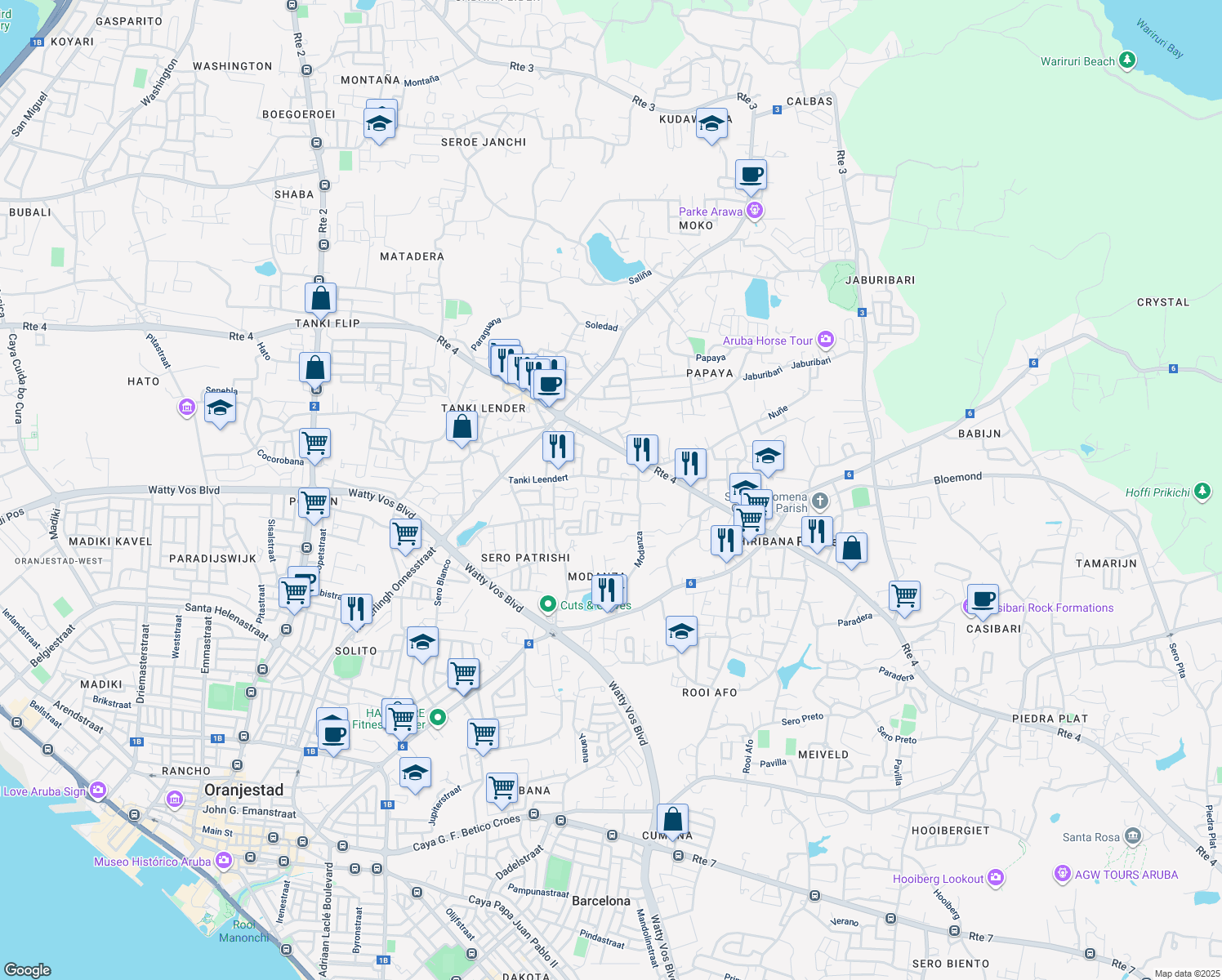Select the school icon near Boegoeroei
Image resolution: width=1222 pixels, height=980 pixels.
click(x=380, y=121)
